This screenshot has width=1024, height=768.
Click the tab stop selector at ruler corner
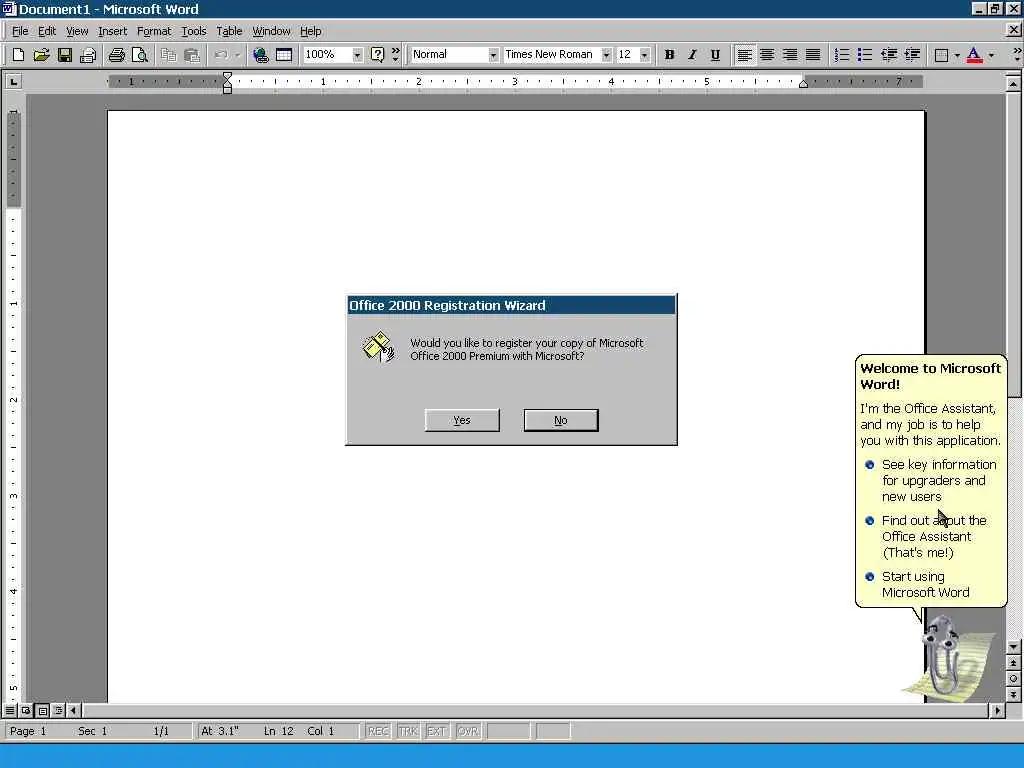[x=13, y=82]
